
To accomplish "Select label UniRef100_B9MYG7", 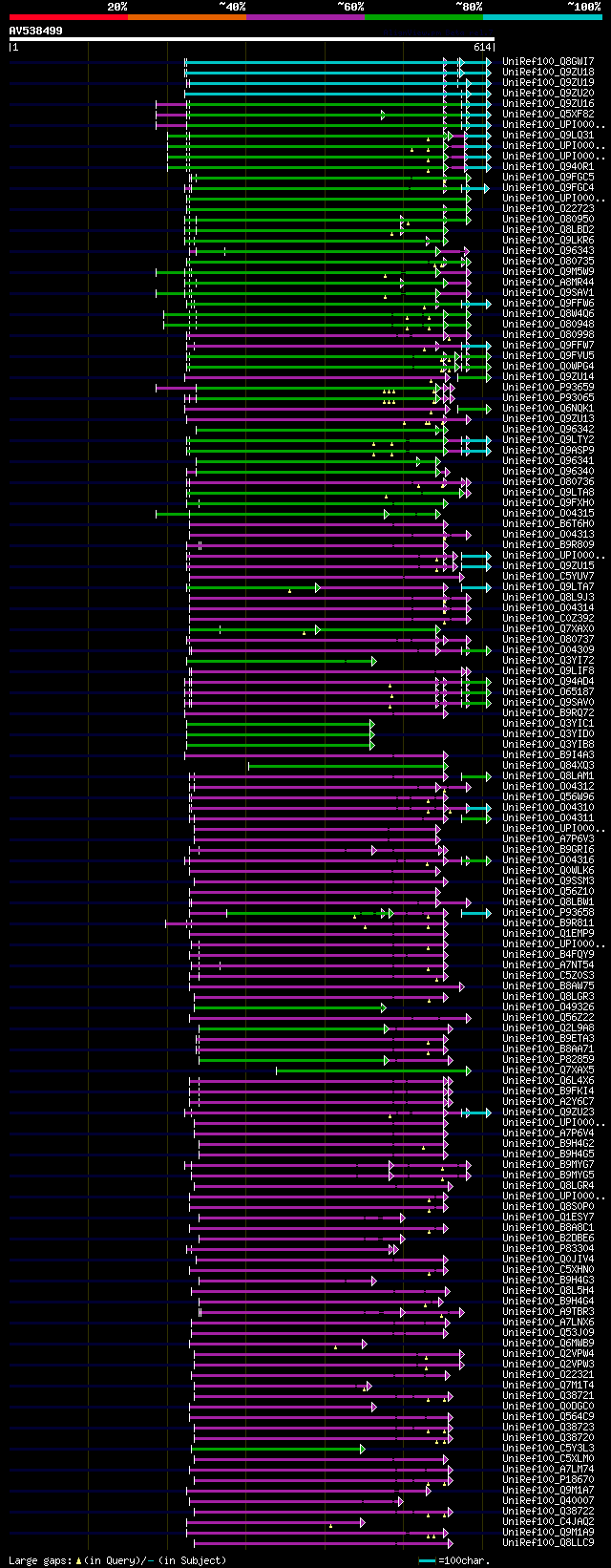I will point(548,1164).
